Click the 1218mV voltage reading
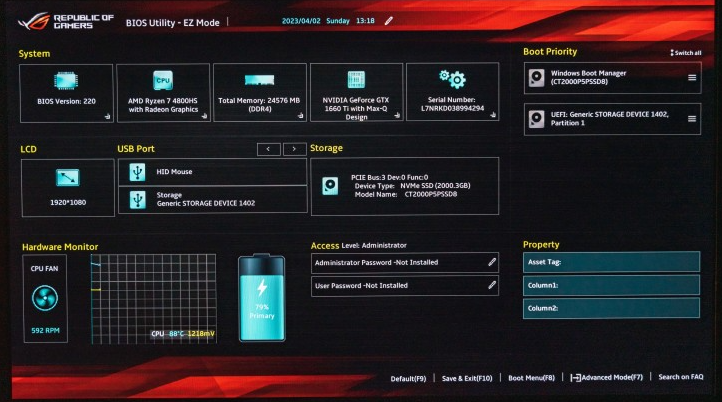The width and height of the screenshot is (722, 402). click(201, 333)
